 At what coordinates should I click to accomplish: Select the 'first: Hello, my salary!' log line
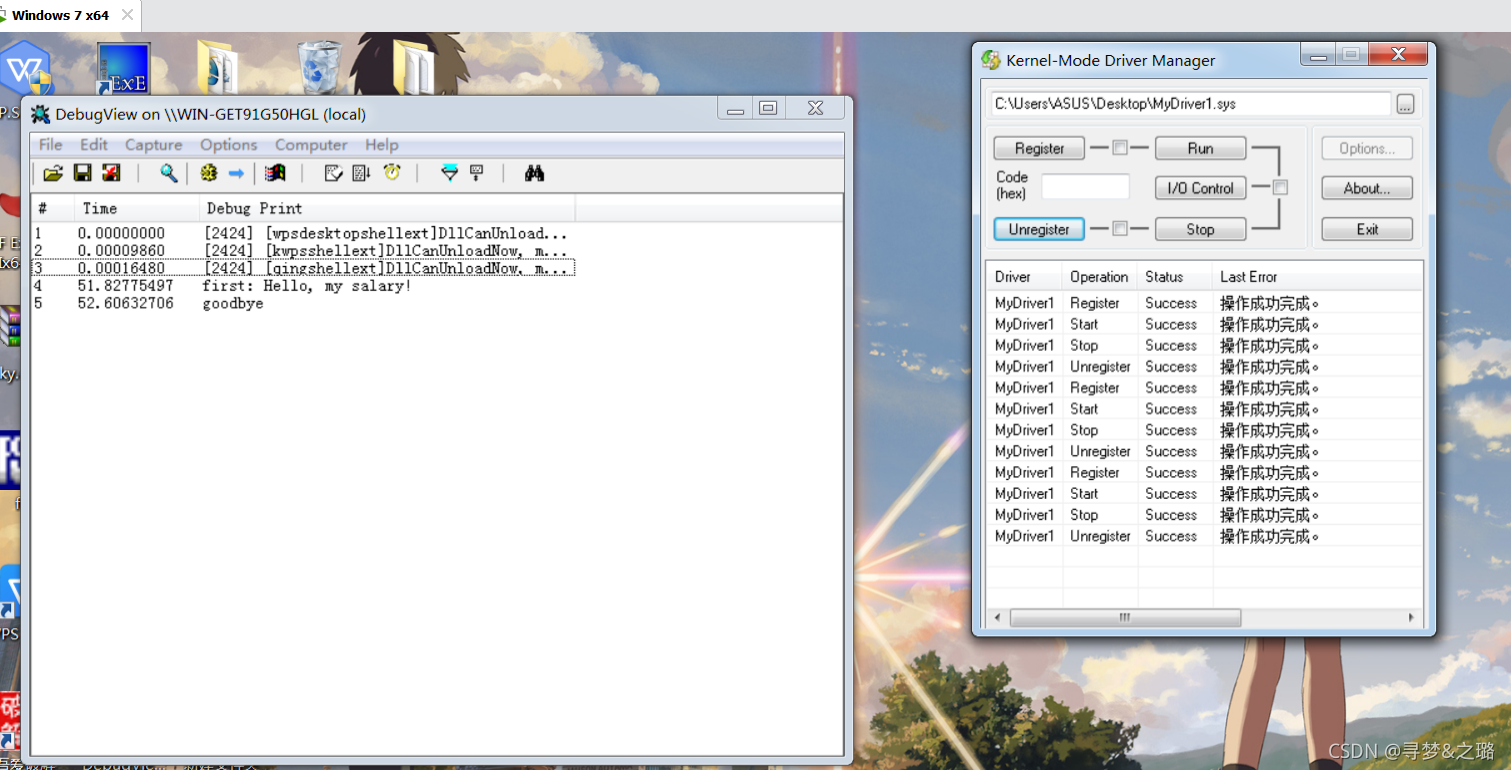[x=307, y=286]
